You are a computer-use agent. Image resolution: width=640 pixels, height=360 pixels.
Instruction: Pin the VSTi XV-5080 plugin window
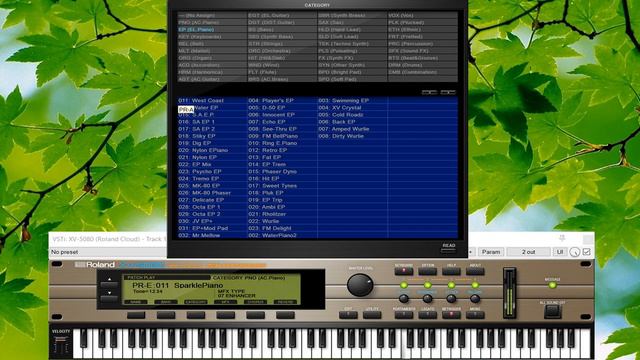click(562, 238)
